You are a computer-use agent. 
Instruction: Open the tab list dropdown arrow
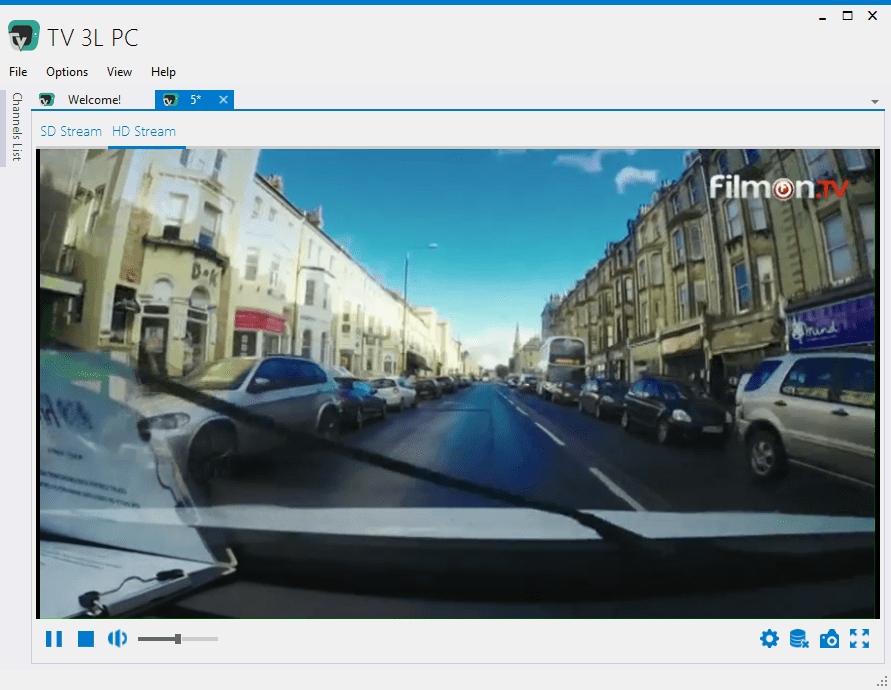[875, 102]
